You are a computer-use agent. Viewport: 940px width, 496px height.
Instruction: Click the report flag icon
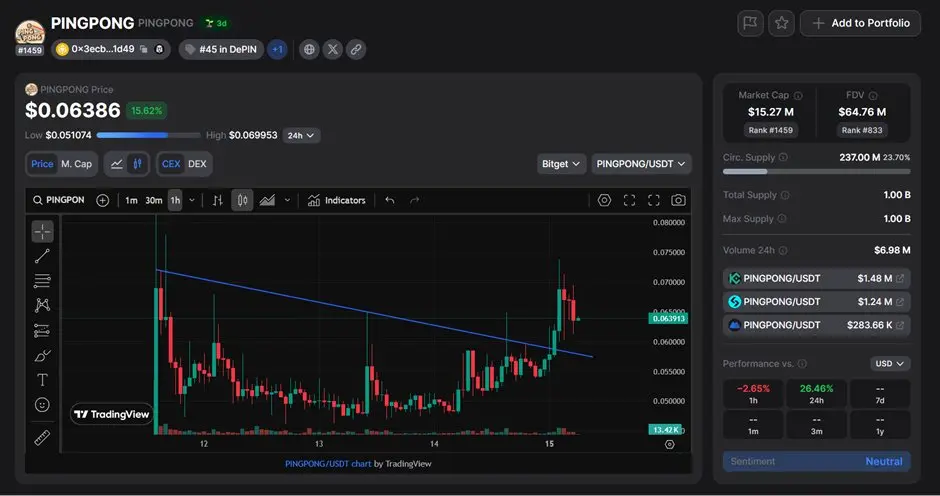pos(750,23)
